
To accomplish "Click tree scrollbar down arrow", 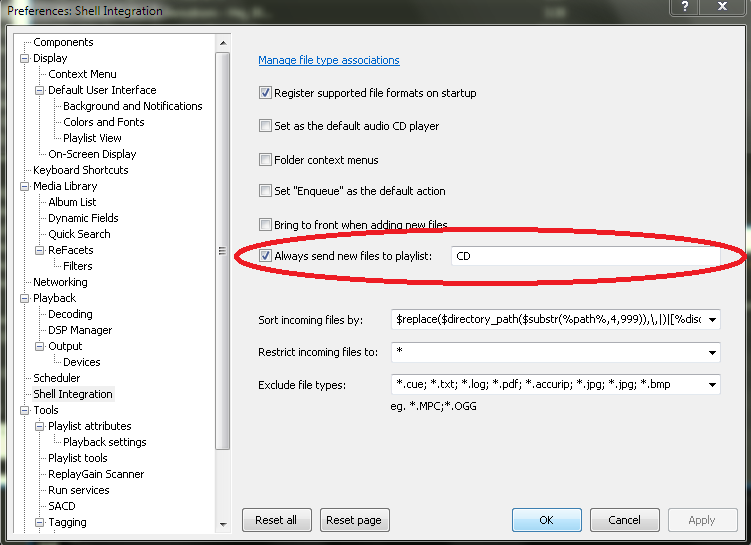I will tap(223, 524).
